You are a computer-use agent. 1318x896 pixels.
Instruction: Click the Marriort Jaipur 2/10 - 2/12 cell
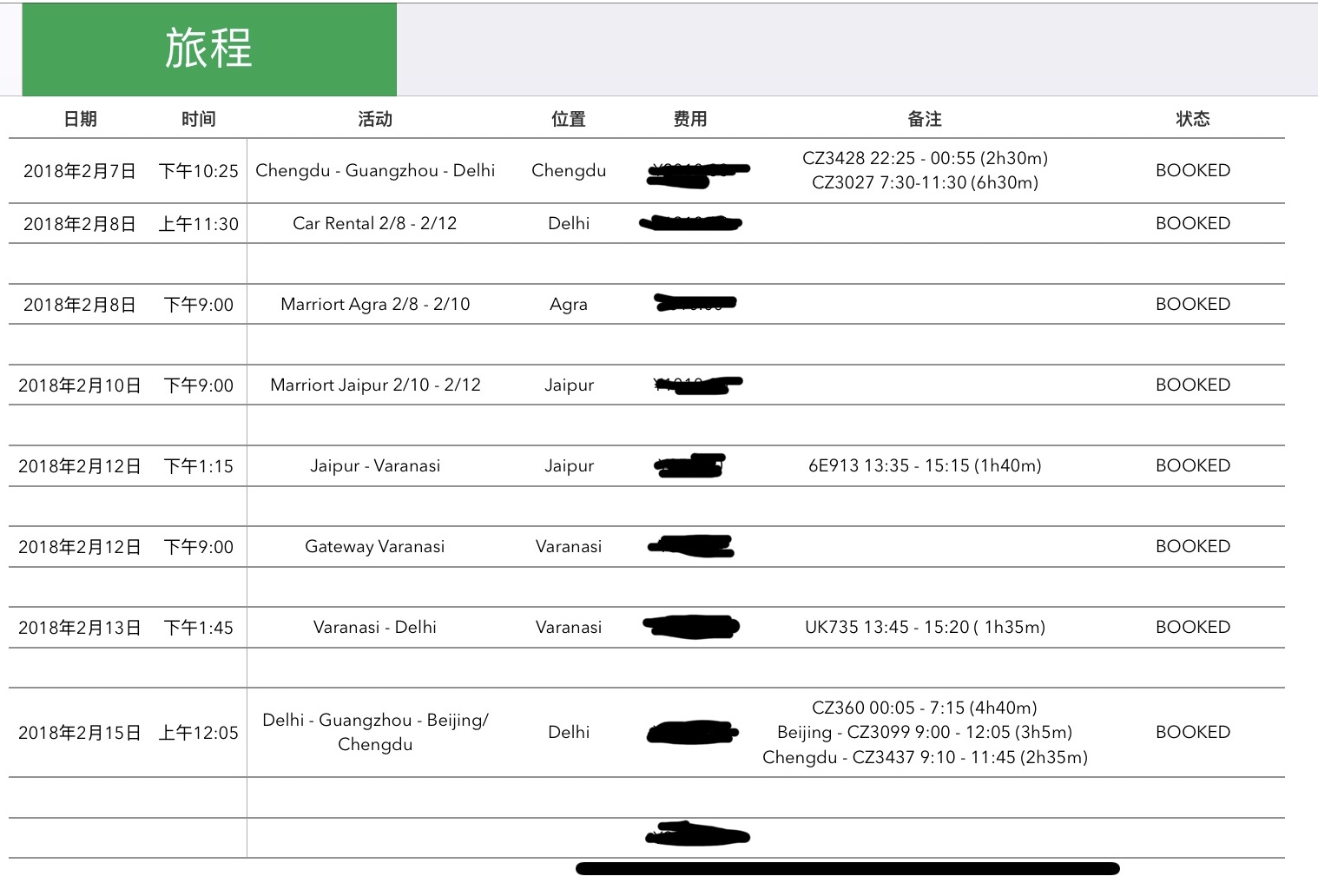point(375,385)
